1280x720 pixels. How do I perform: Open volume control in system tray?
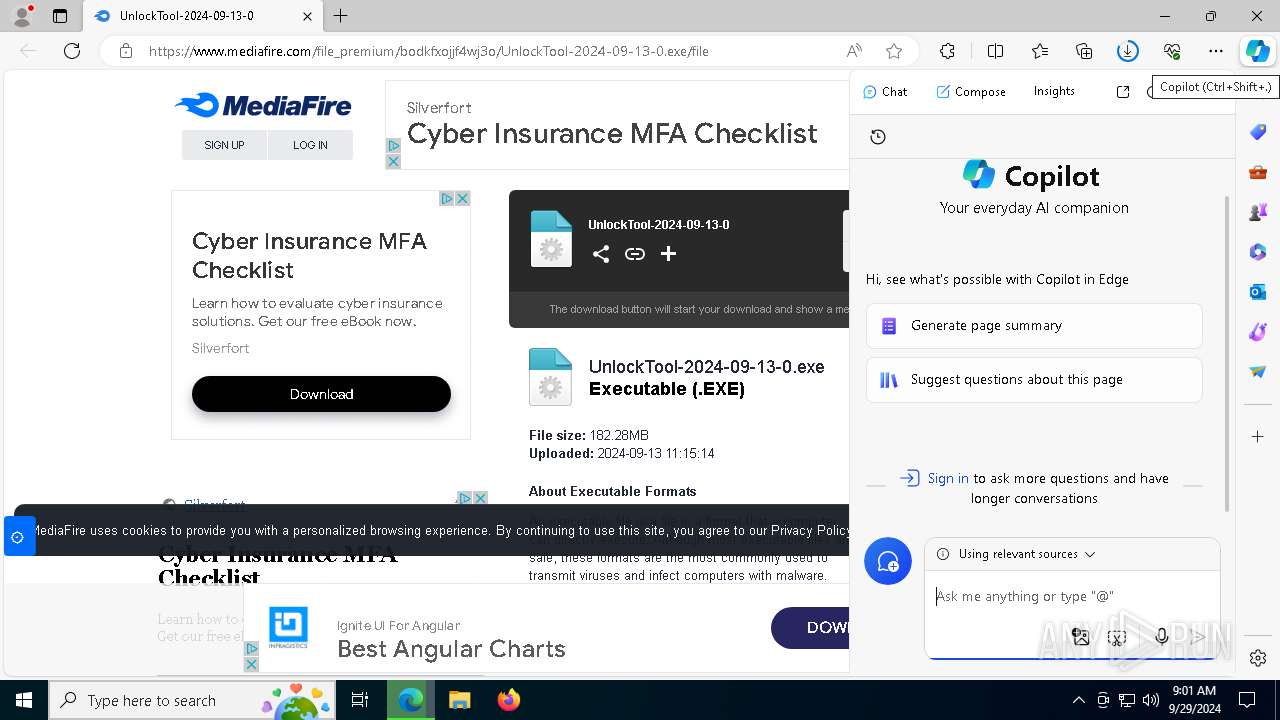(1151, 700)
